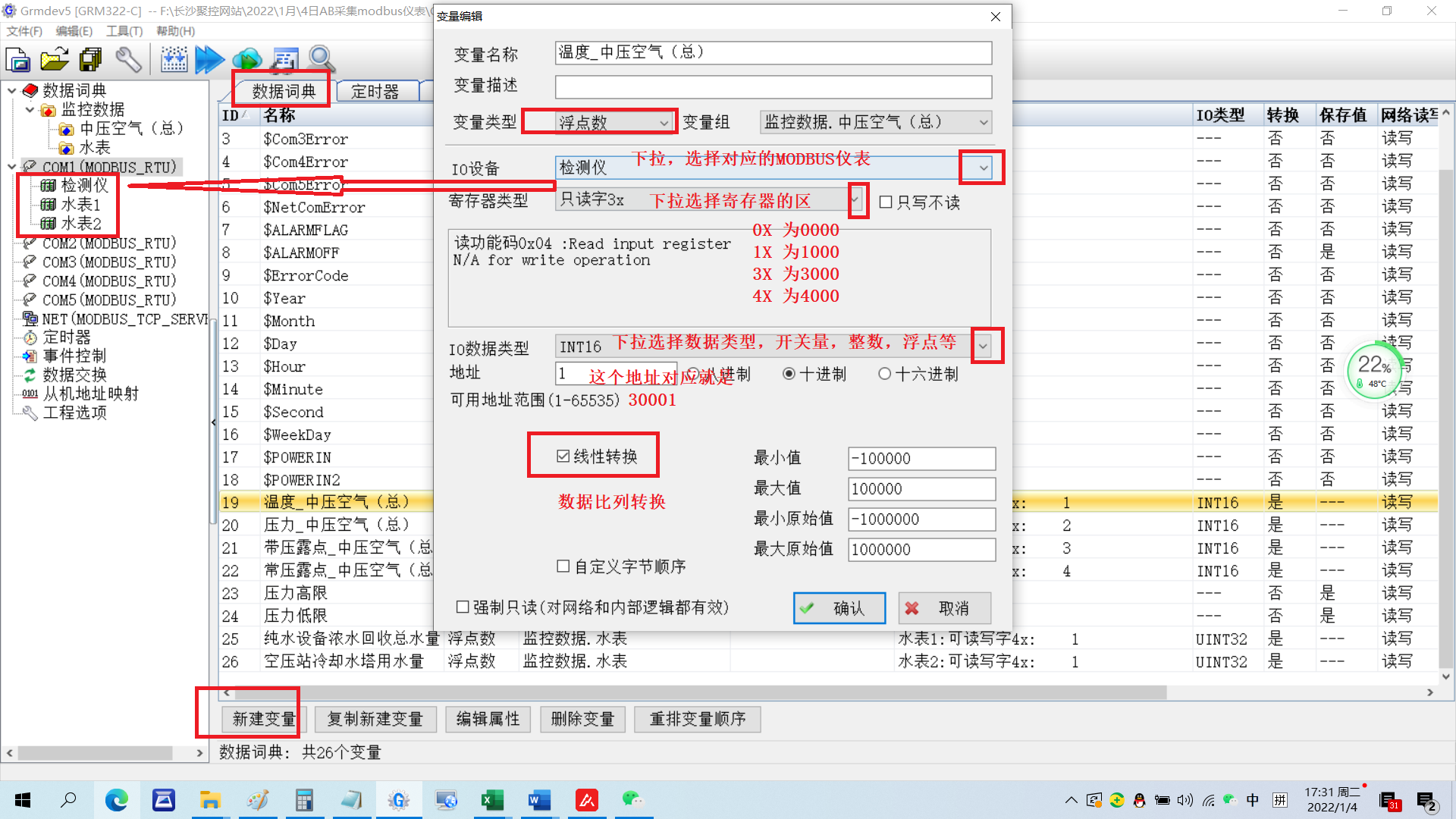Viewport: 1456px width, 819px height.
Task: Click the 新建变量 button
Action: pos(263,719)
